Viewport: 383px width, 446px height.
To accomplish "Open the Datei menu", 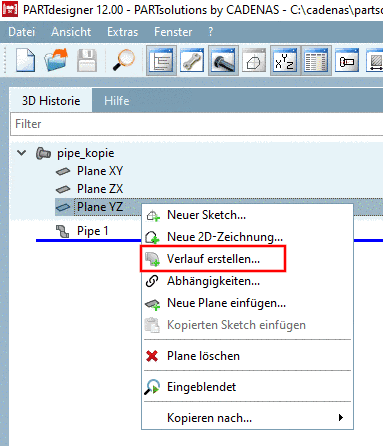I will [22, 32].
